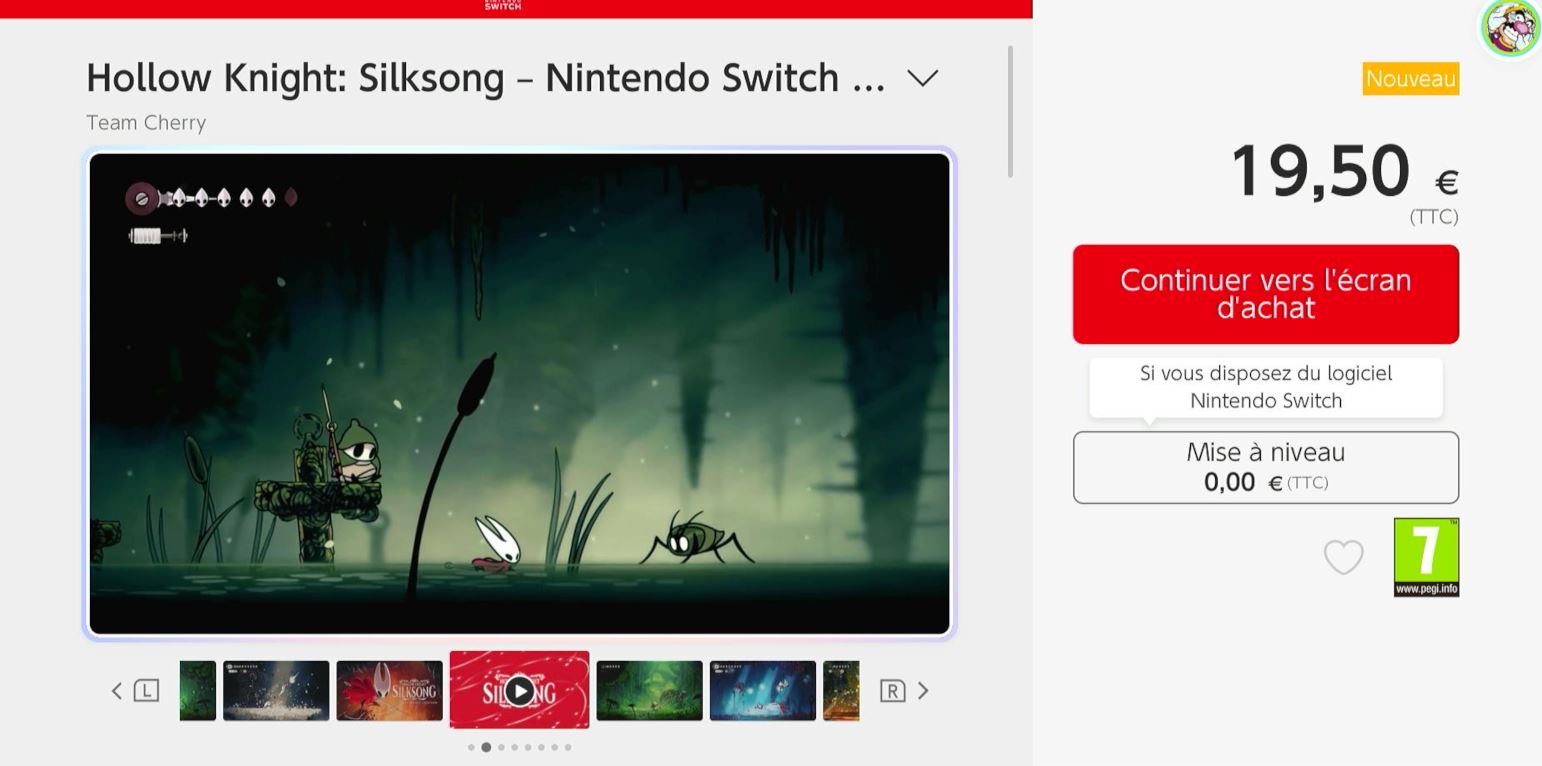The height and width of the screenshot is (766, 1542).
Task: Open the Silksong logo artwork thumbnail
Action: [389, 690]
